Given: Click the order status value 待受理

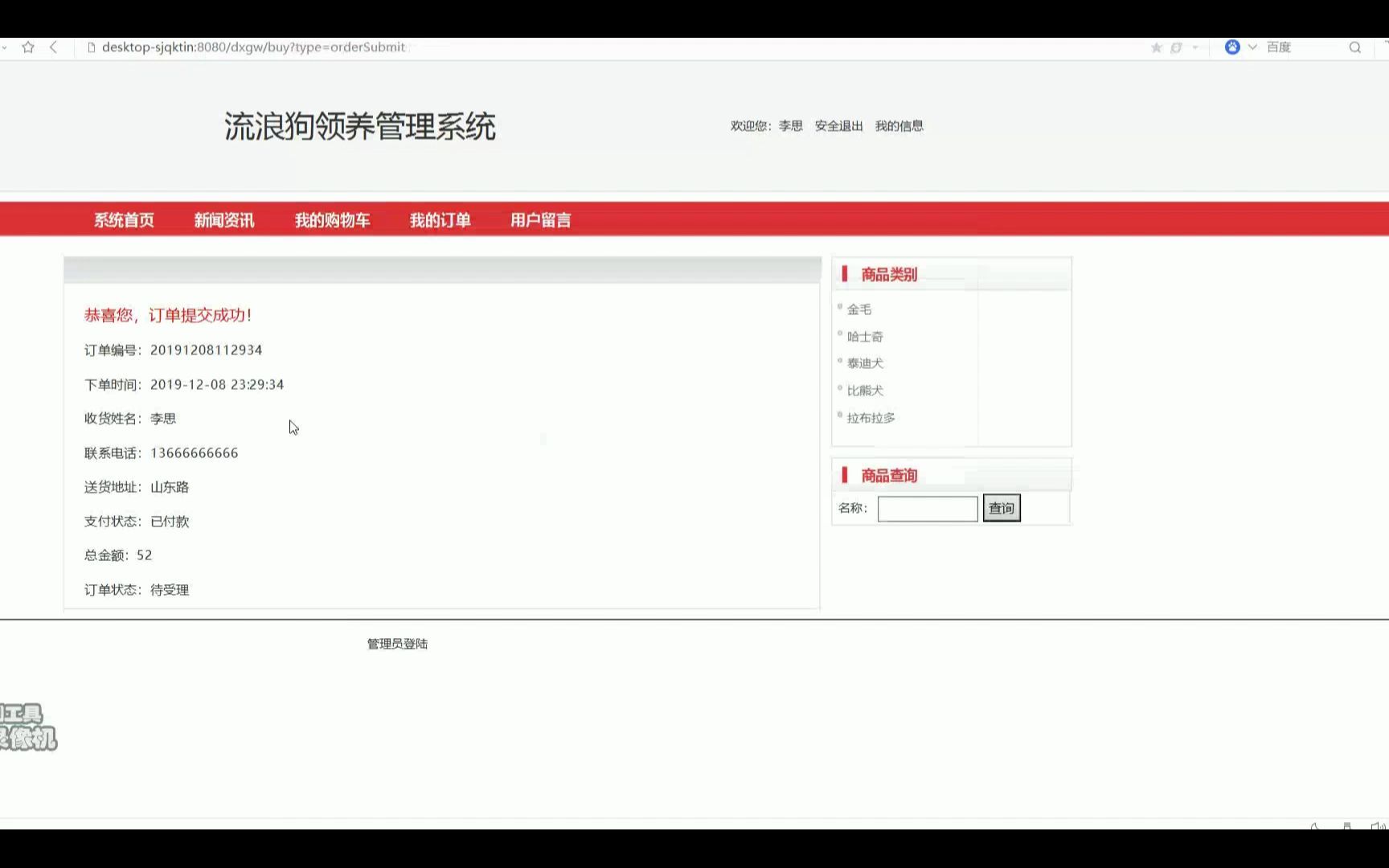Looking at the screenshot, I should coord(170,590).
